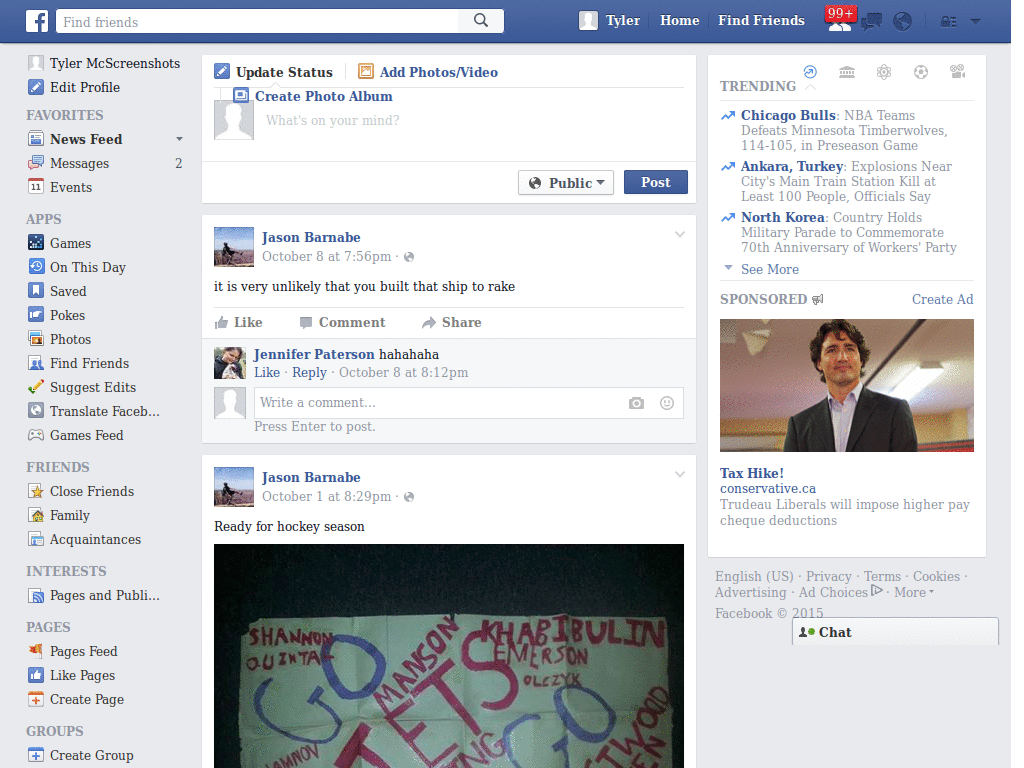Open friend requests icon with 99+ badge
This screenshot has height=768, width=1024.
pyautogui.click(x=840, y=20)
